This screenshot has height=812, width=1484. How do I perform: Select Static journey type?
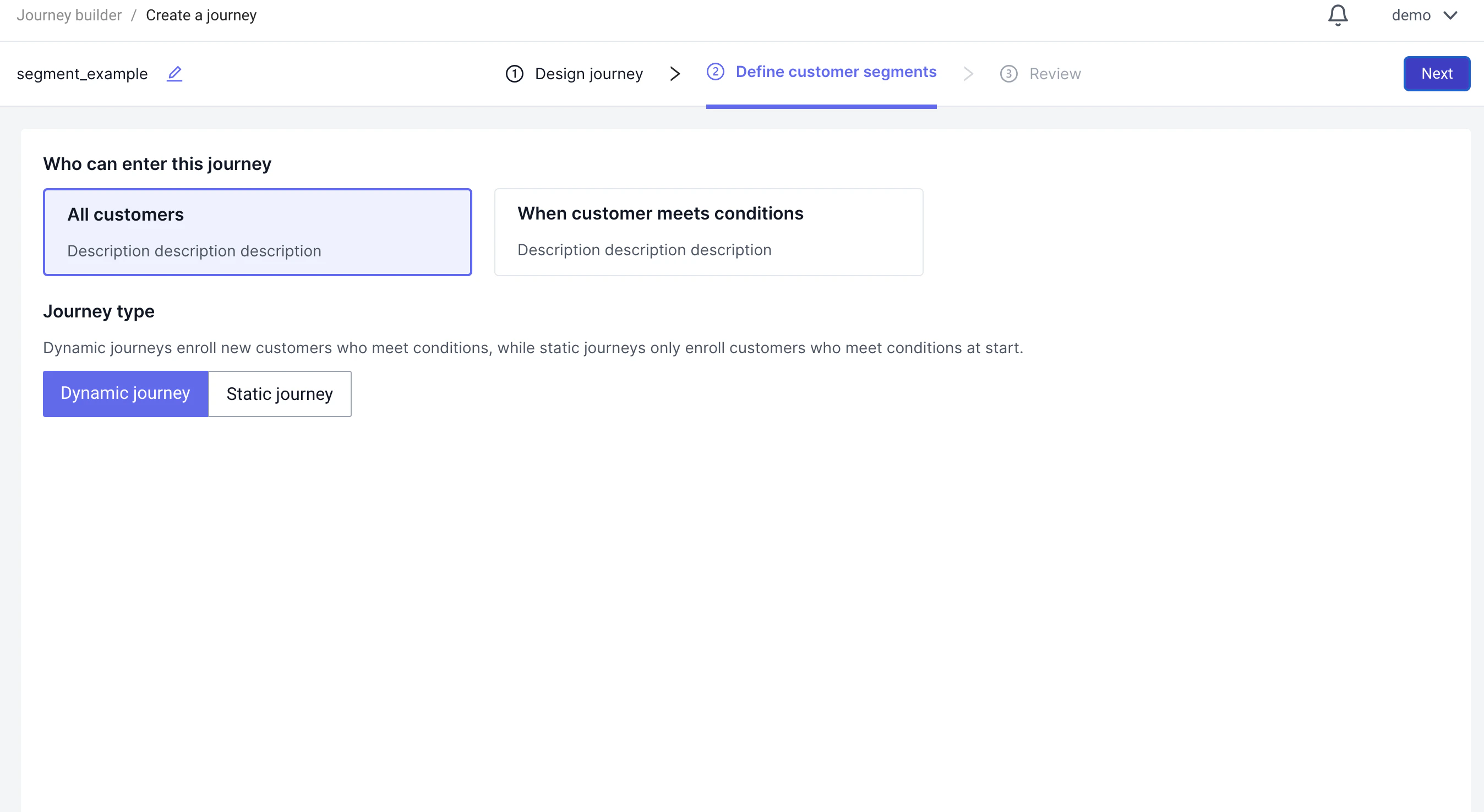[x=280, y=394]
